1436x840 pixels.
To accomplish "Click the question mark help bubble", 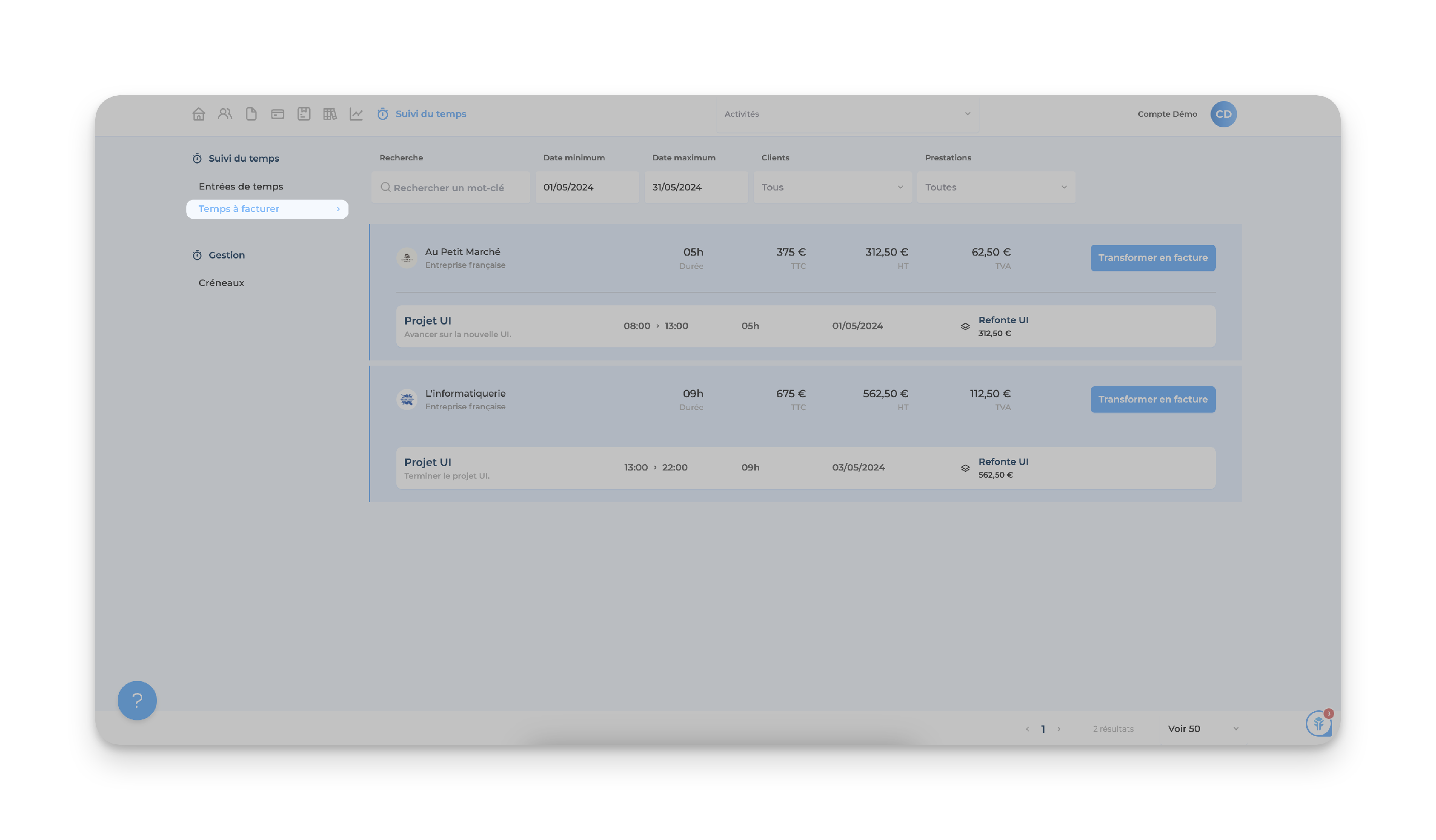I will pos(137,700).
